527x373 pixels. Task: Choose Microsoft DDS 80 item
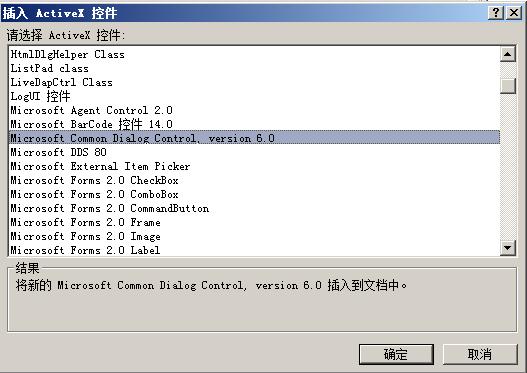tap(254, 152)
